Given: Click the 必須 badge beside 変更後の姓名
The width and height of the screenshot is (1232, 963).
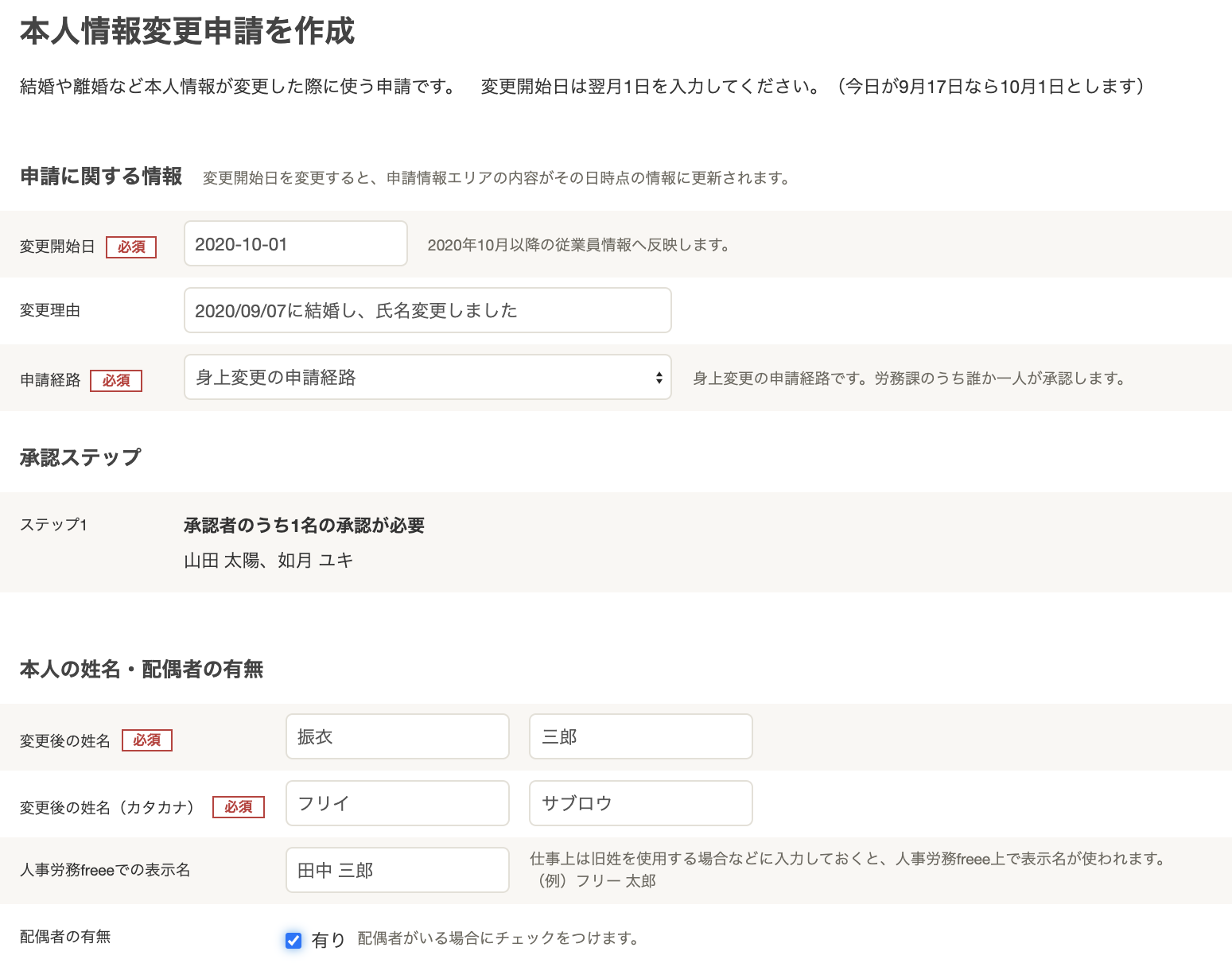Looking at the screenshot, I should tap(147, 740).
